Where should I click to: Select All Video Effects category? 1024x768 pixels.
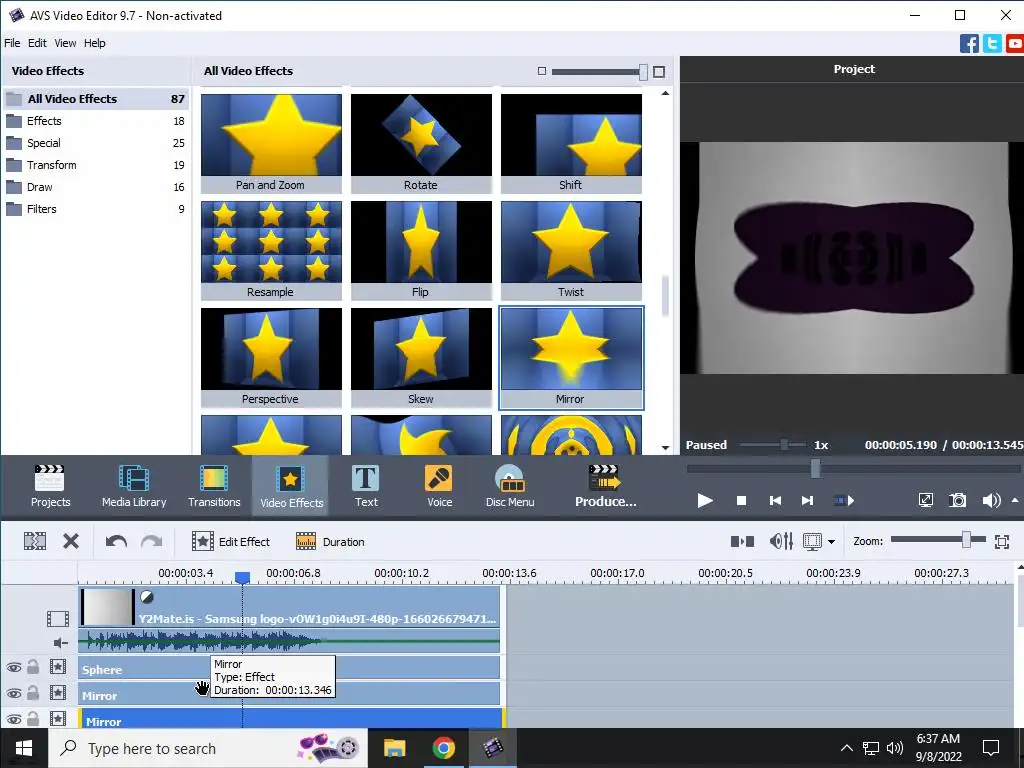[95, 99]
